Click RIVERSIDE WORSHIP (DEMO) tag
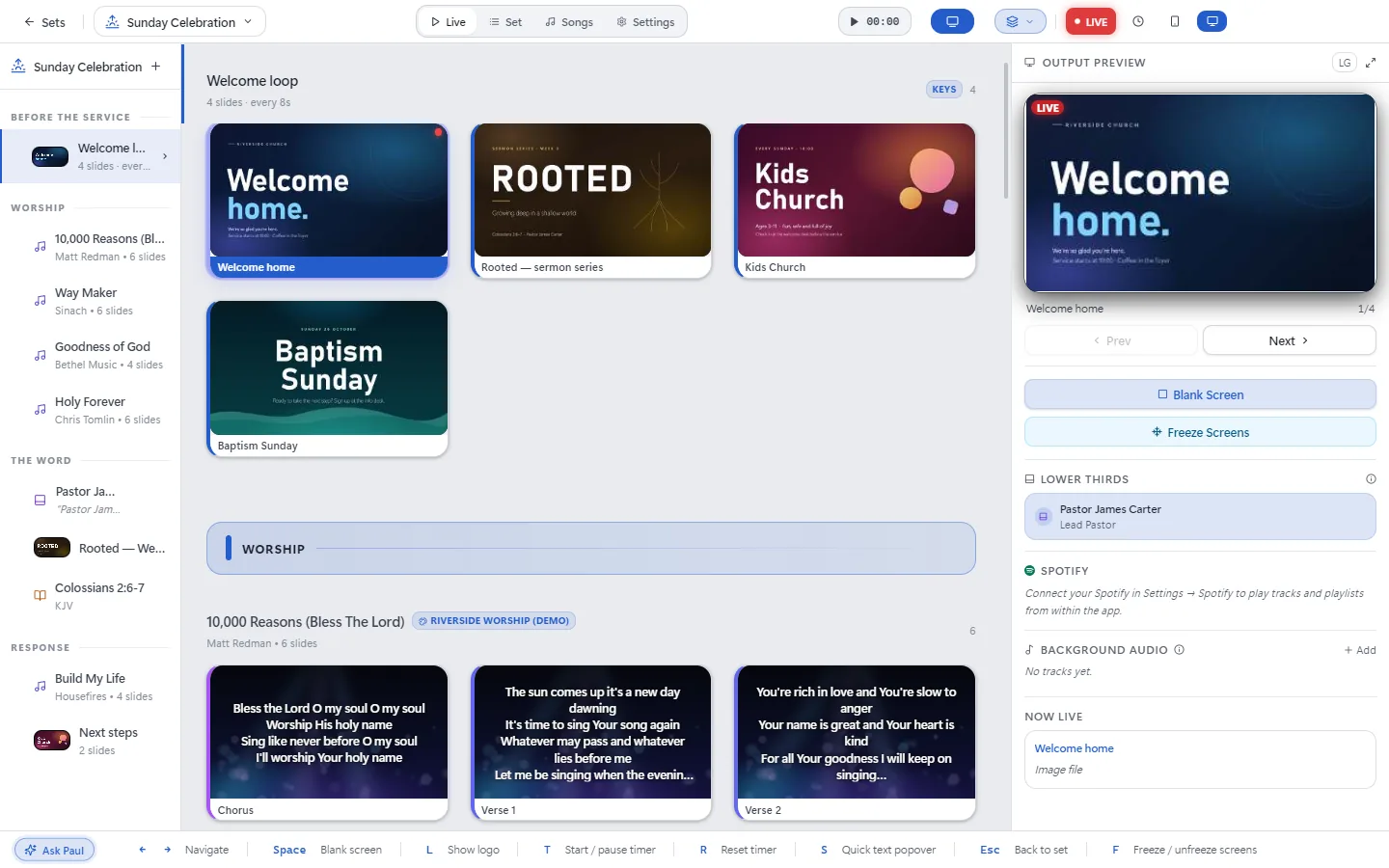Screen dimensions: 1389x868 point(494,621)
